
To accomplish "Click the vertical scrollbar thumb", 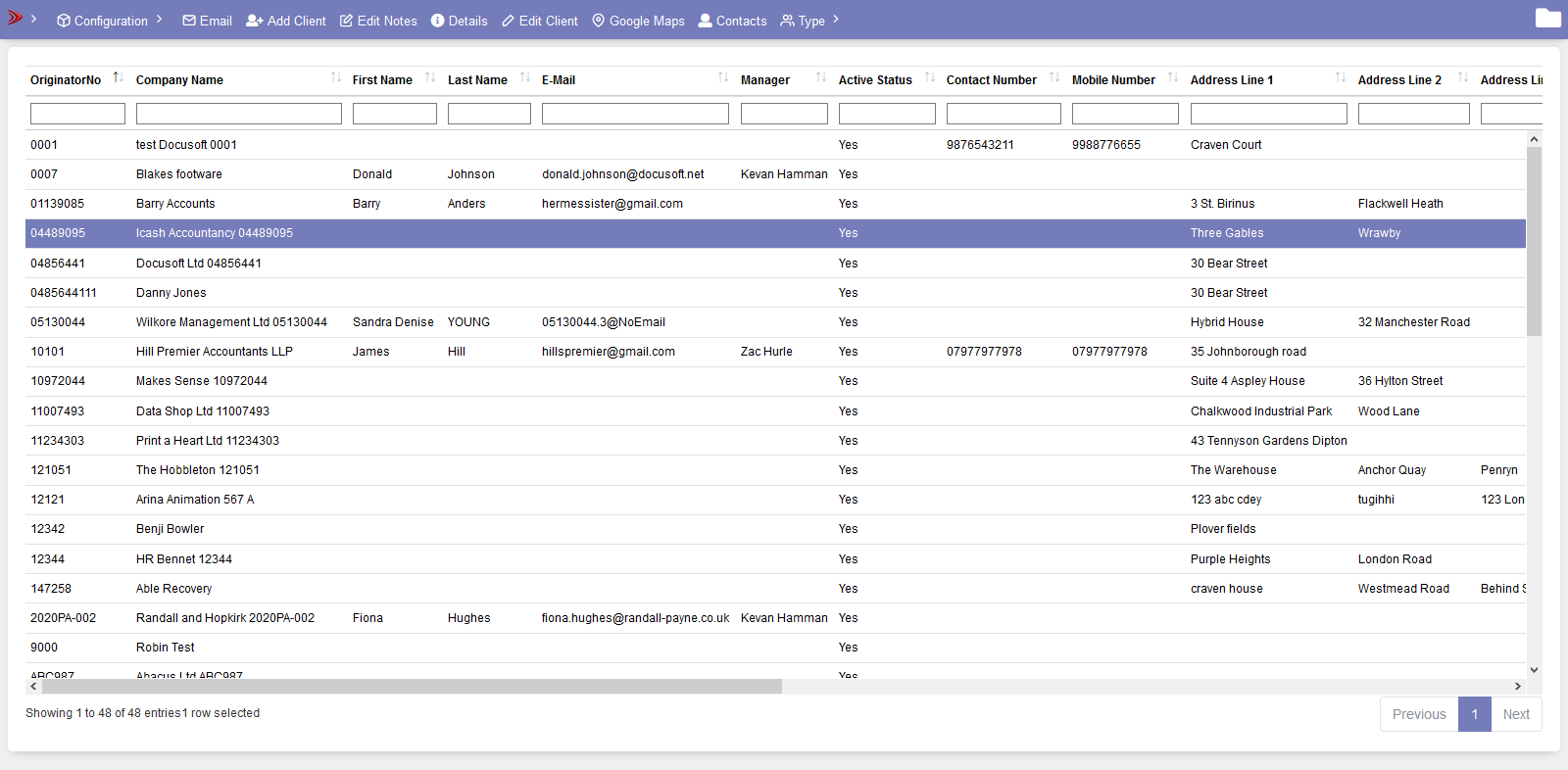I will tap(1534, 240).
